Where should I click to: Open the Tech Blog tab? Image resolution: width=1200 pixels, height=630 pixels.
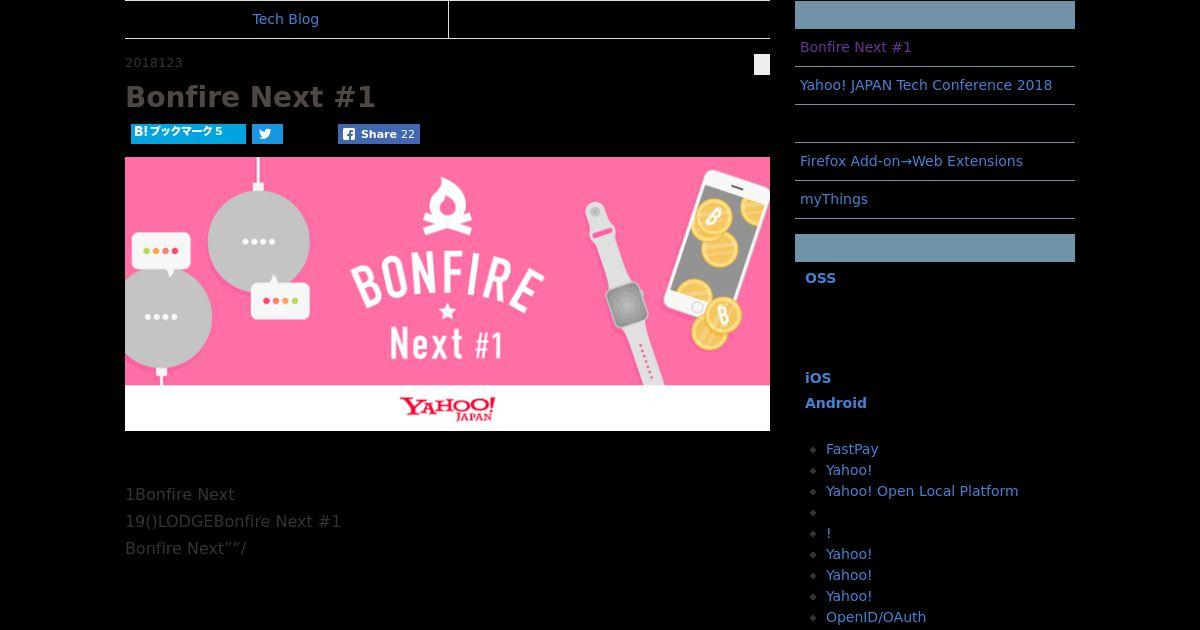[286, 19]
